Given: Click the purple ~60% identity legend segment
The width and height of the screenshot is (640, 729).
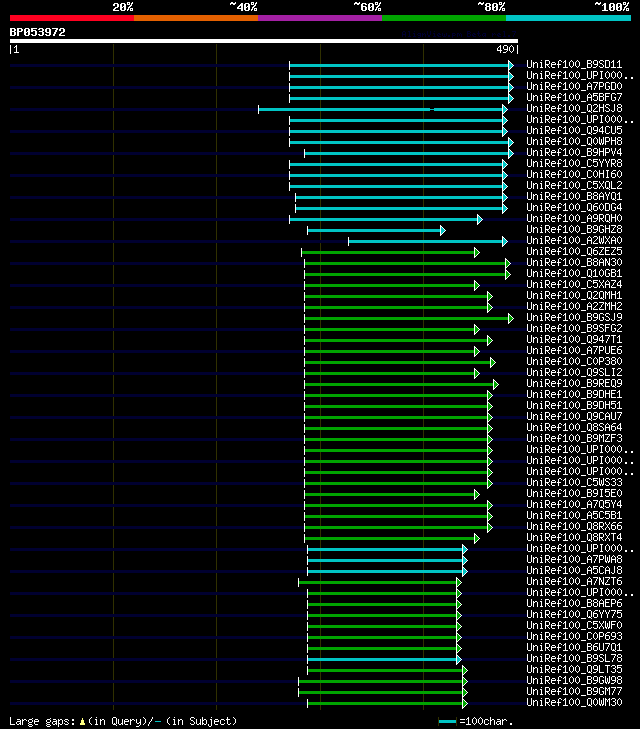Looking at the screenshot, I should pyautogui.click(x=320, y=18).
